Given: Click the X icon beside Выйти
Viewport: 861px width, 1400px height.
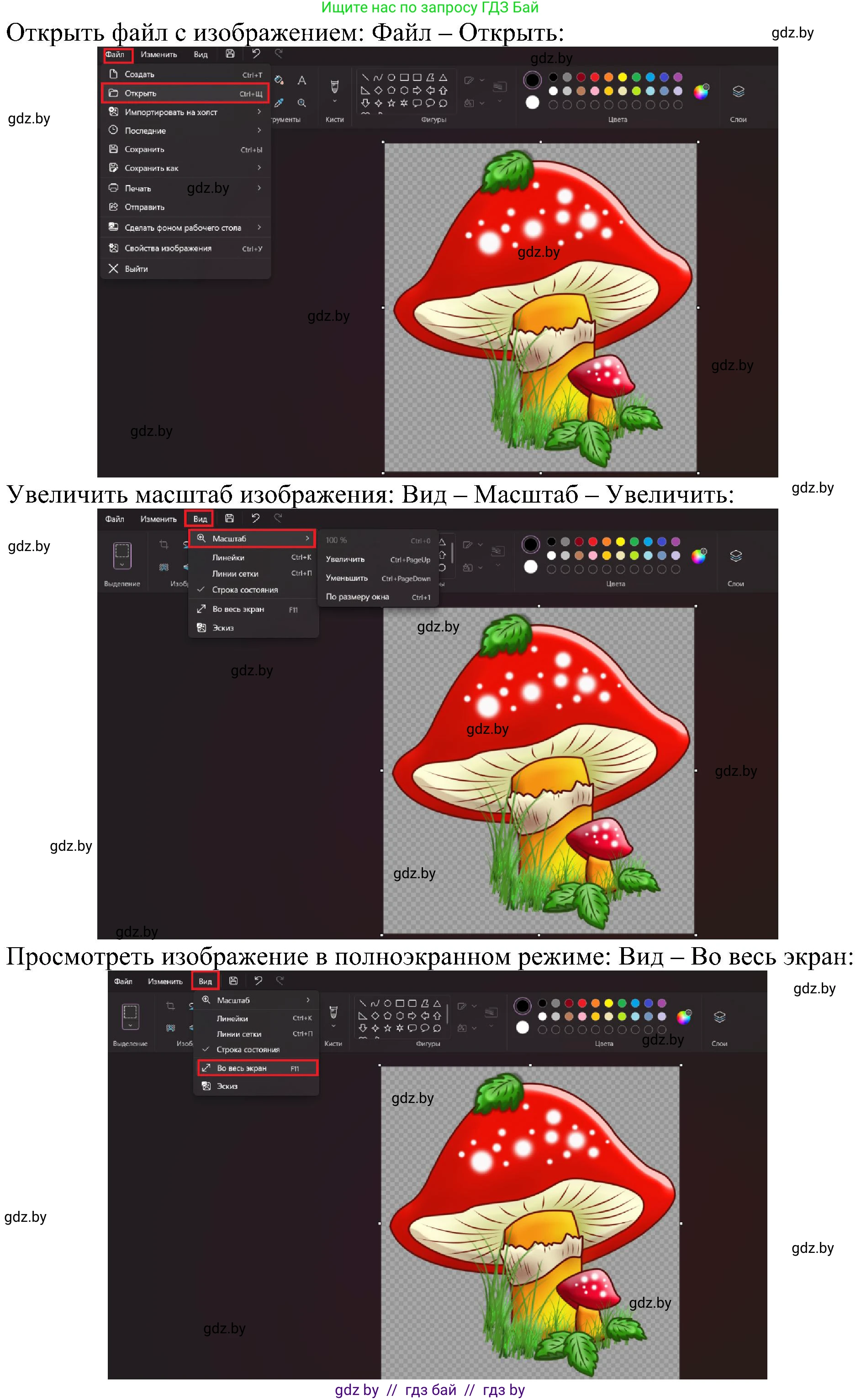Looking at the screenshot, I should pyautogui.click(x=113, y=268).
